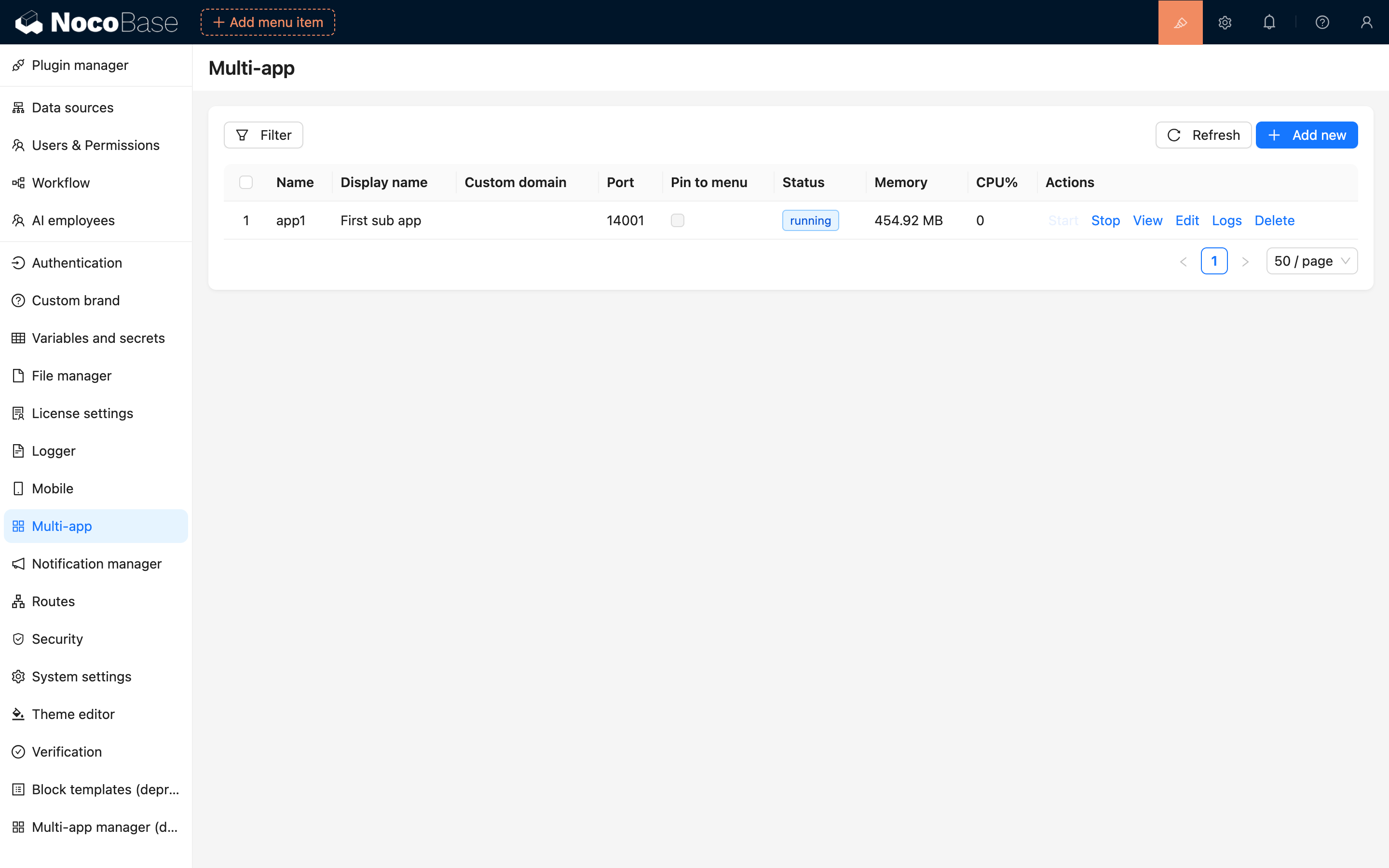Expand the 50 / page size dropdown
Image resolution: width=1389 pixels, height=868 pixels.
pos(1311,261)
